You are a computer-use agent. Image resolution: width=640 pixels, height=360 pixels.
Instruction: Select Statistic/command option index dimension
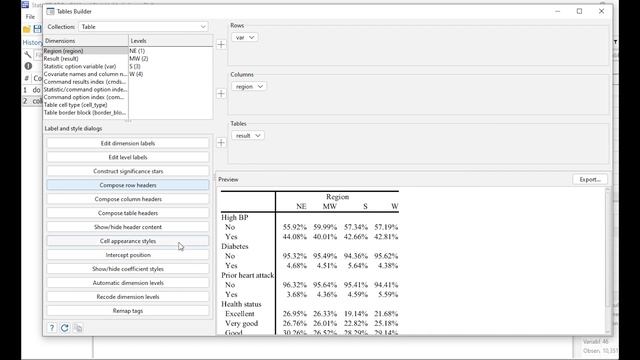coord(85,89)
